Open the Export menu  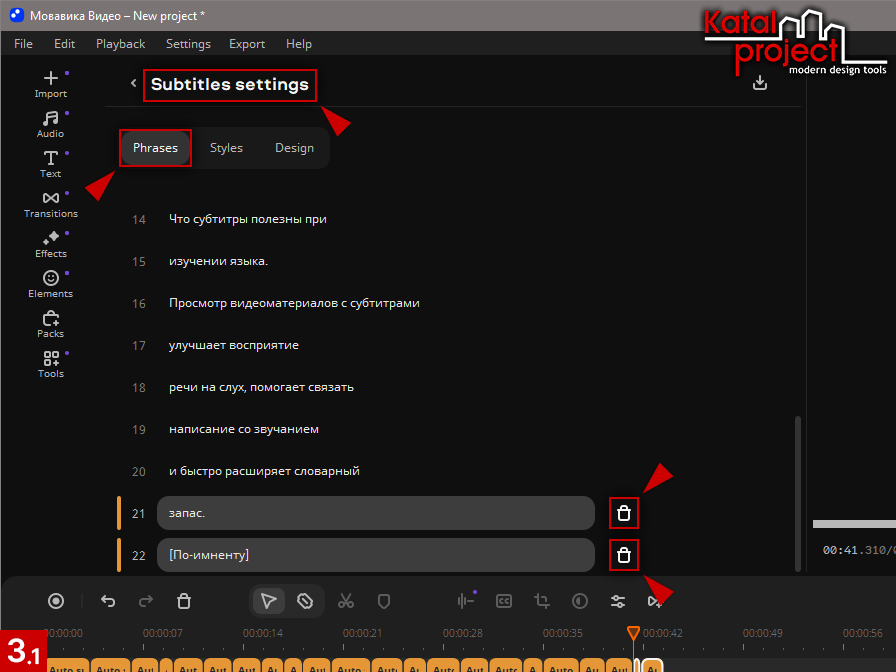pyautogui.click(x=247, y=44)
